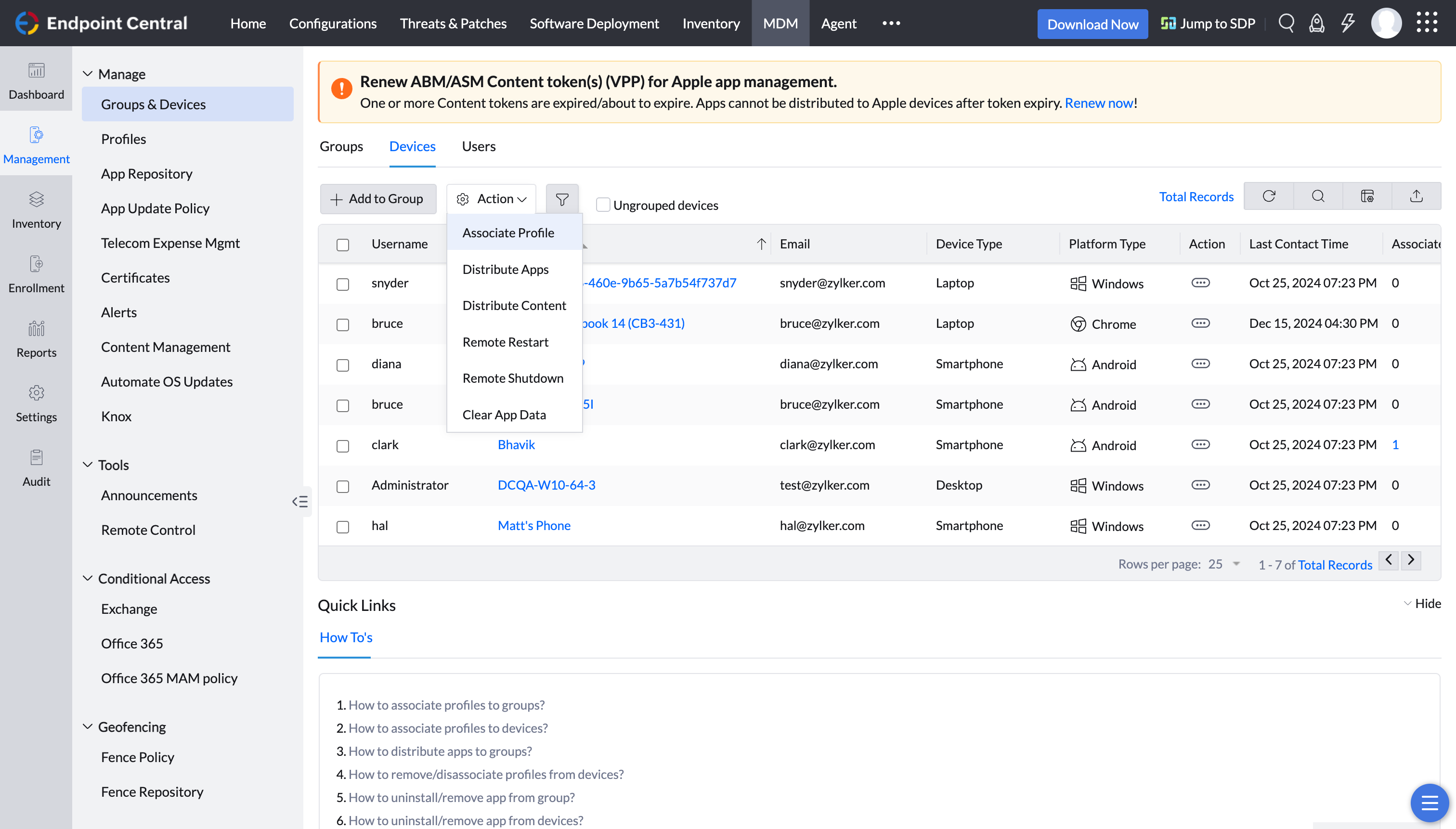The image size is (1456, 829).
Task: Click the quick actions lightning icon
Action: click(x=1347, y=23)
